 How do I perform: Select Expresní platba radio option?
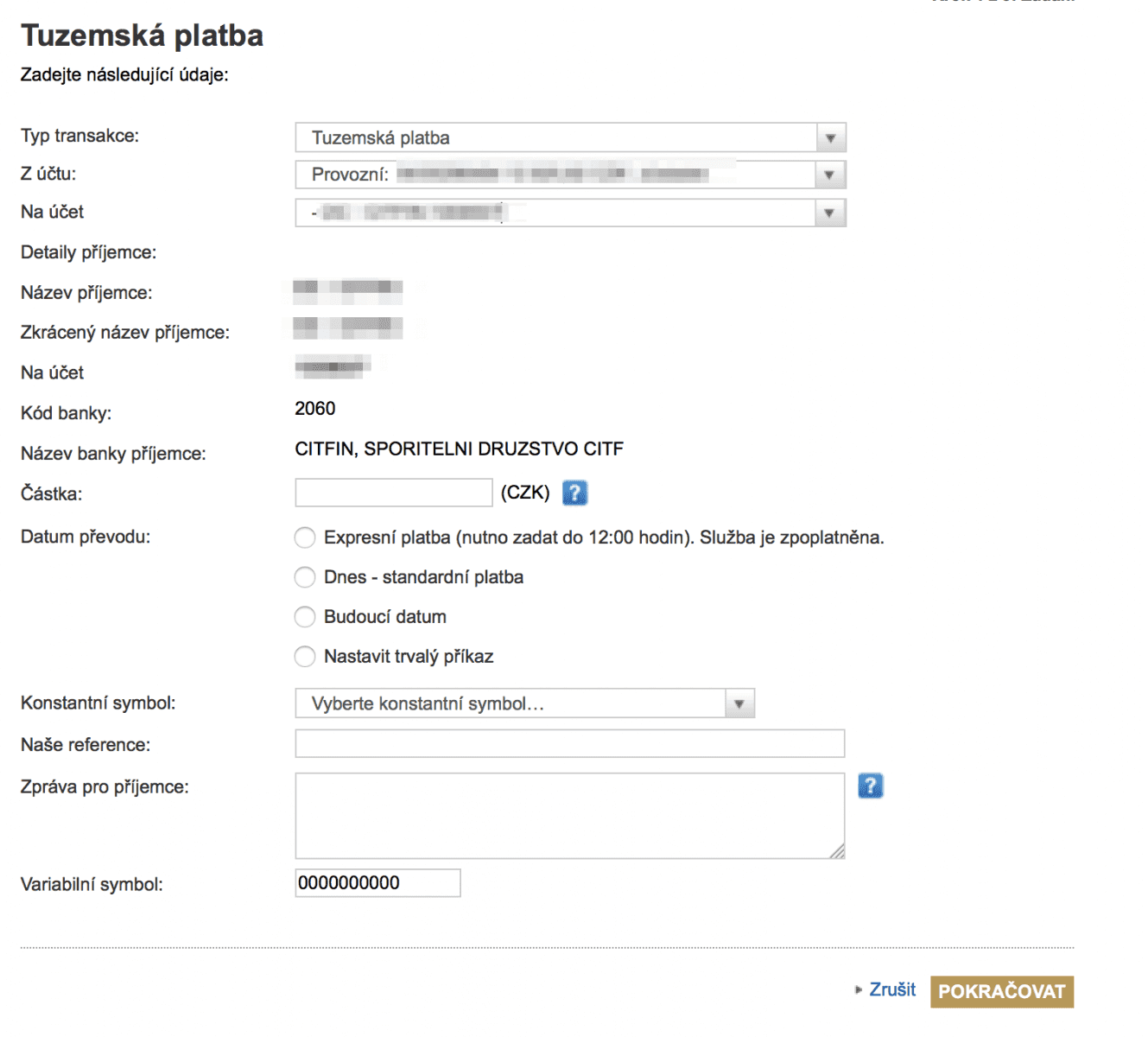click(305, 538)
